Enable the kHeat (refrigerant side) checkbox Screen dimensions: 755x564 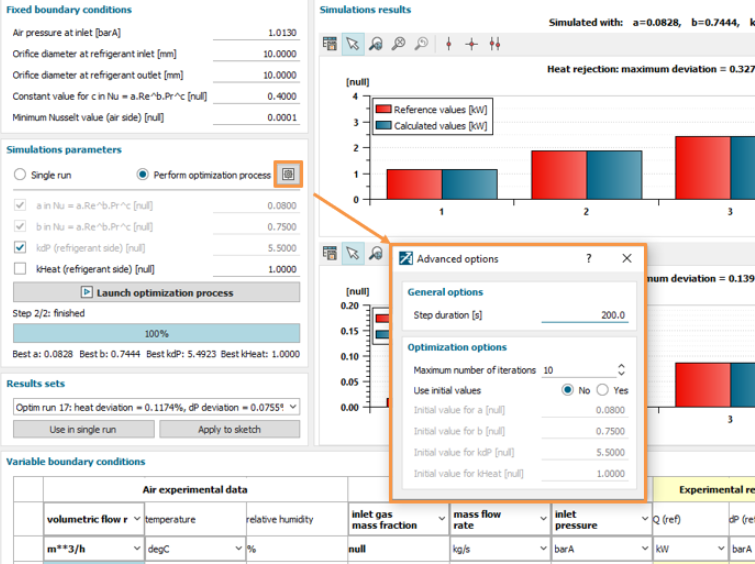pos(20,269)
